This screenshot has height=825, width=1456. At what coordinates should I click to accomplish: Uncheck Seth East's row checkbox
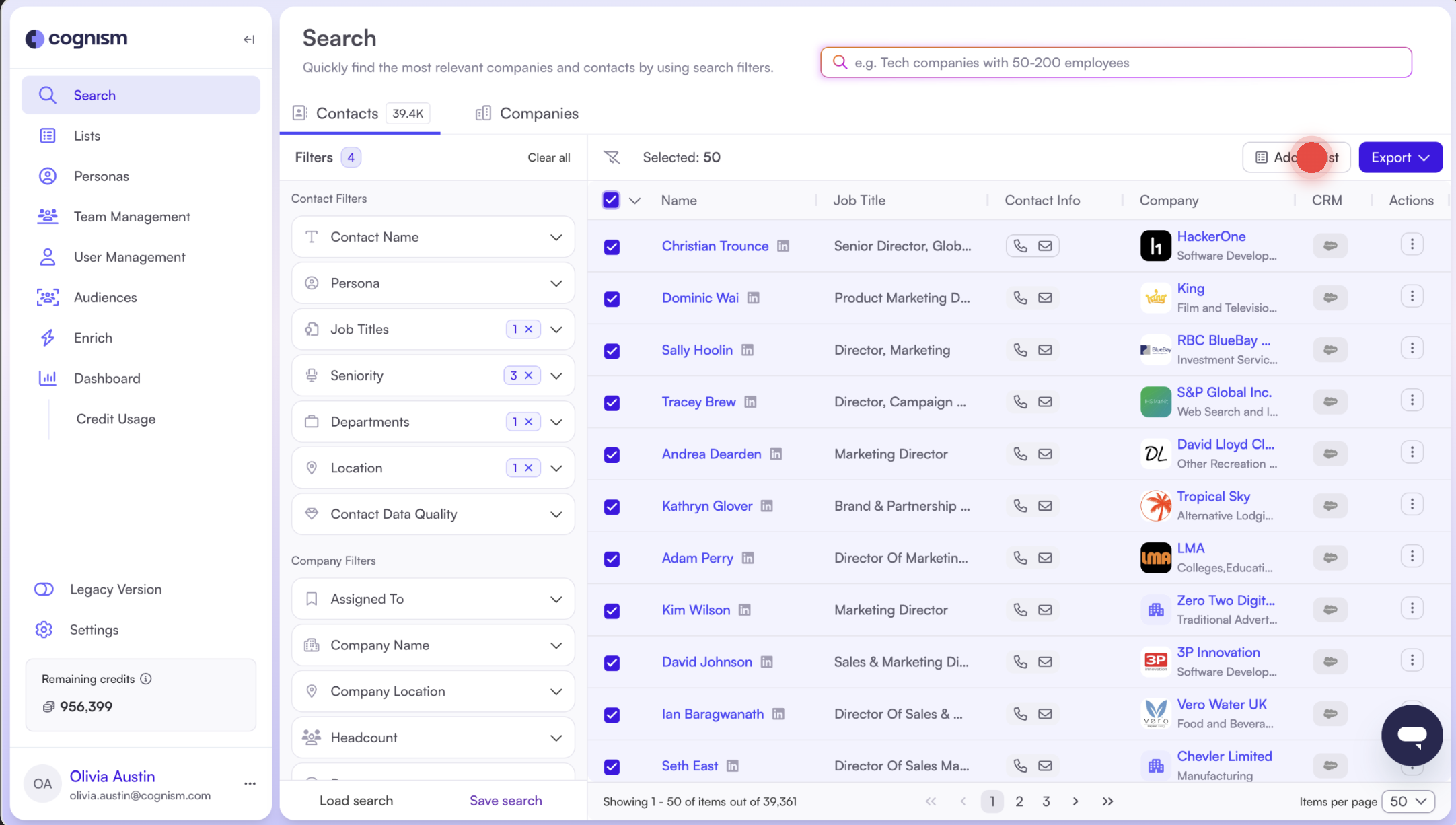tap(612, 767)
